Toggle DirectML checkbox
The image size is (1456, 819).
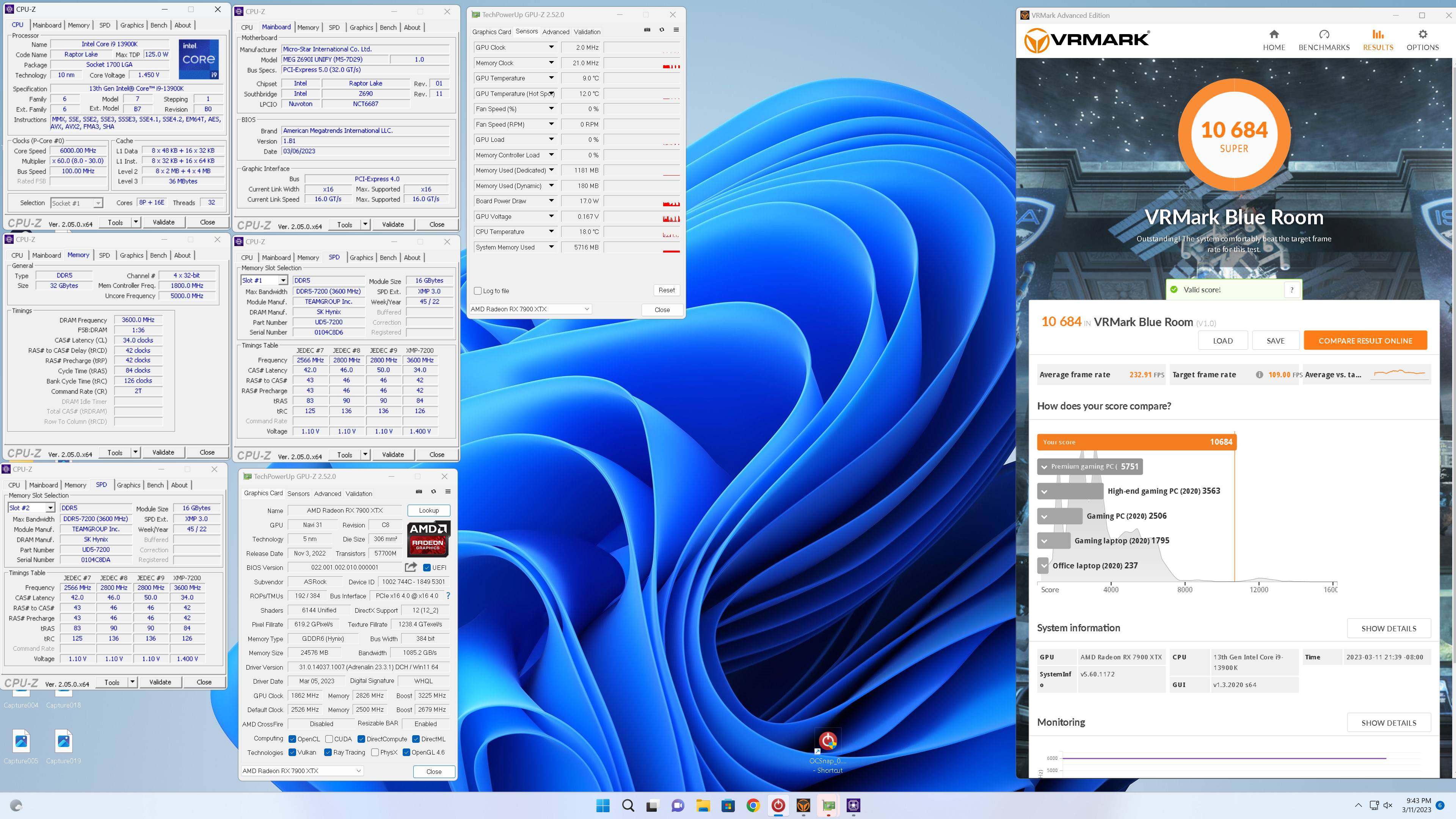[x=416, y=739]
